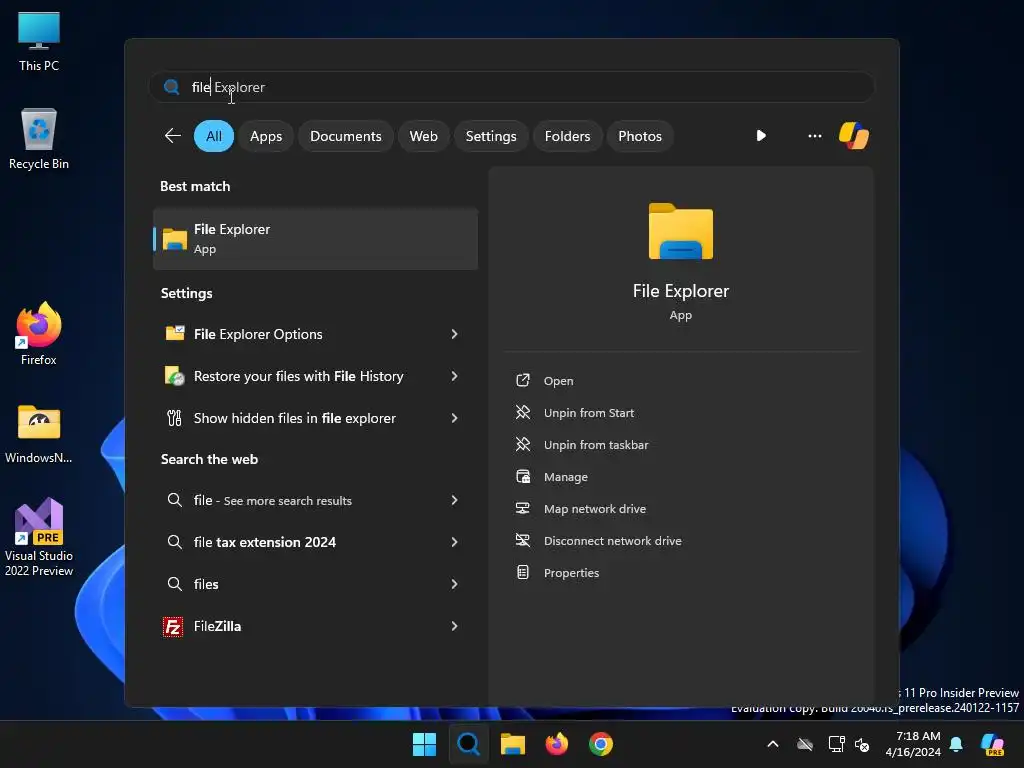Open the Windows Start button on taskbar

tap(424, 744)
